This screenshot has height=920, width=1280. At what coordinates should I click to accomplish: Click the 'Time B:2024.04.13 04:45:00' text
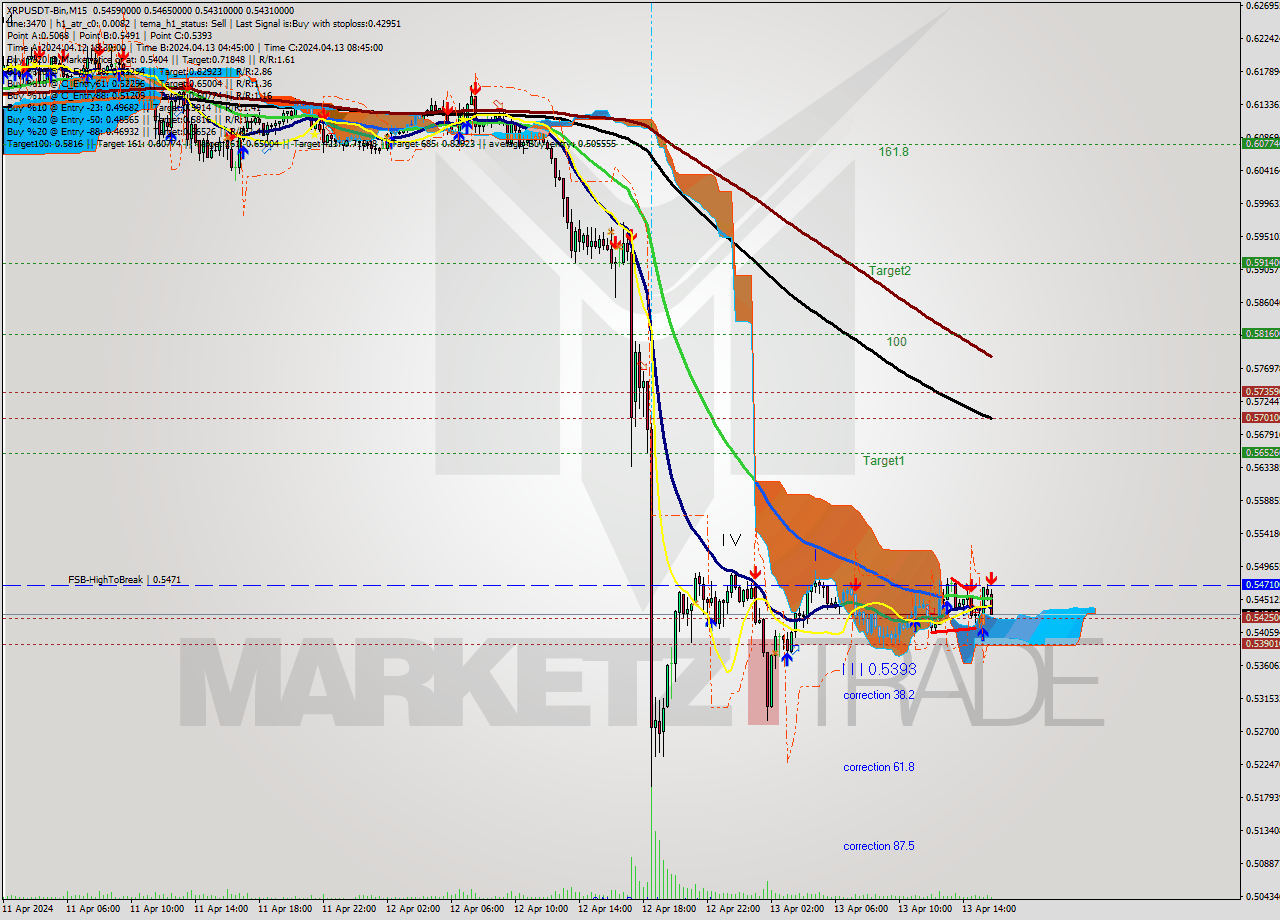(195, 47)
